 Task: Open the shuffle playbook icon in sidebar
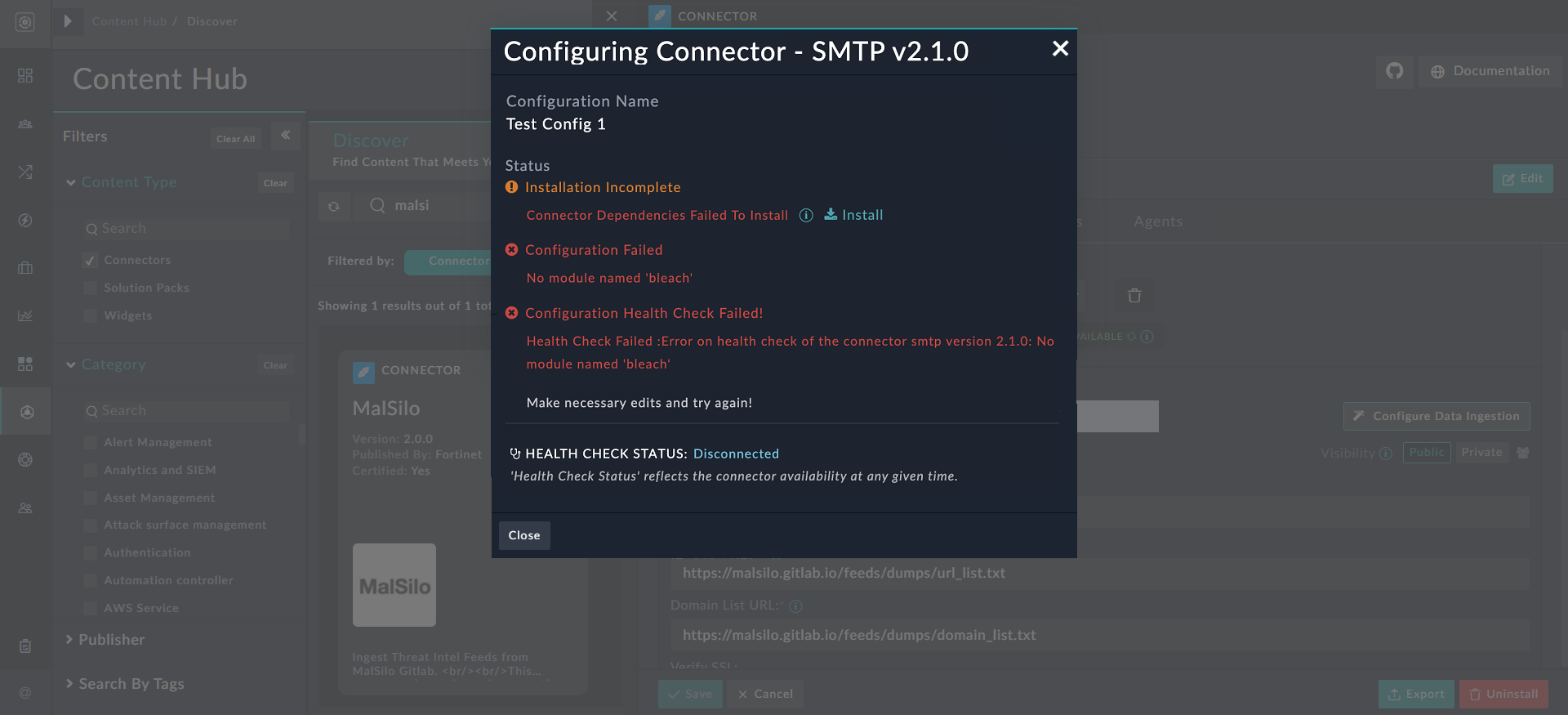tap(25, 172)
